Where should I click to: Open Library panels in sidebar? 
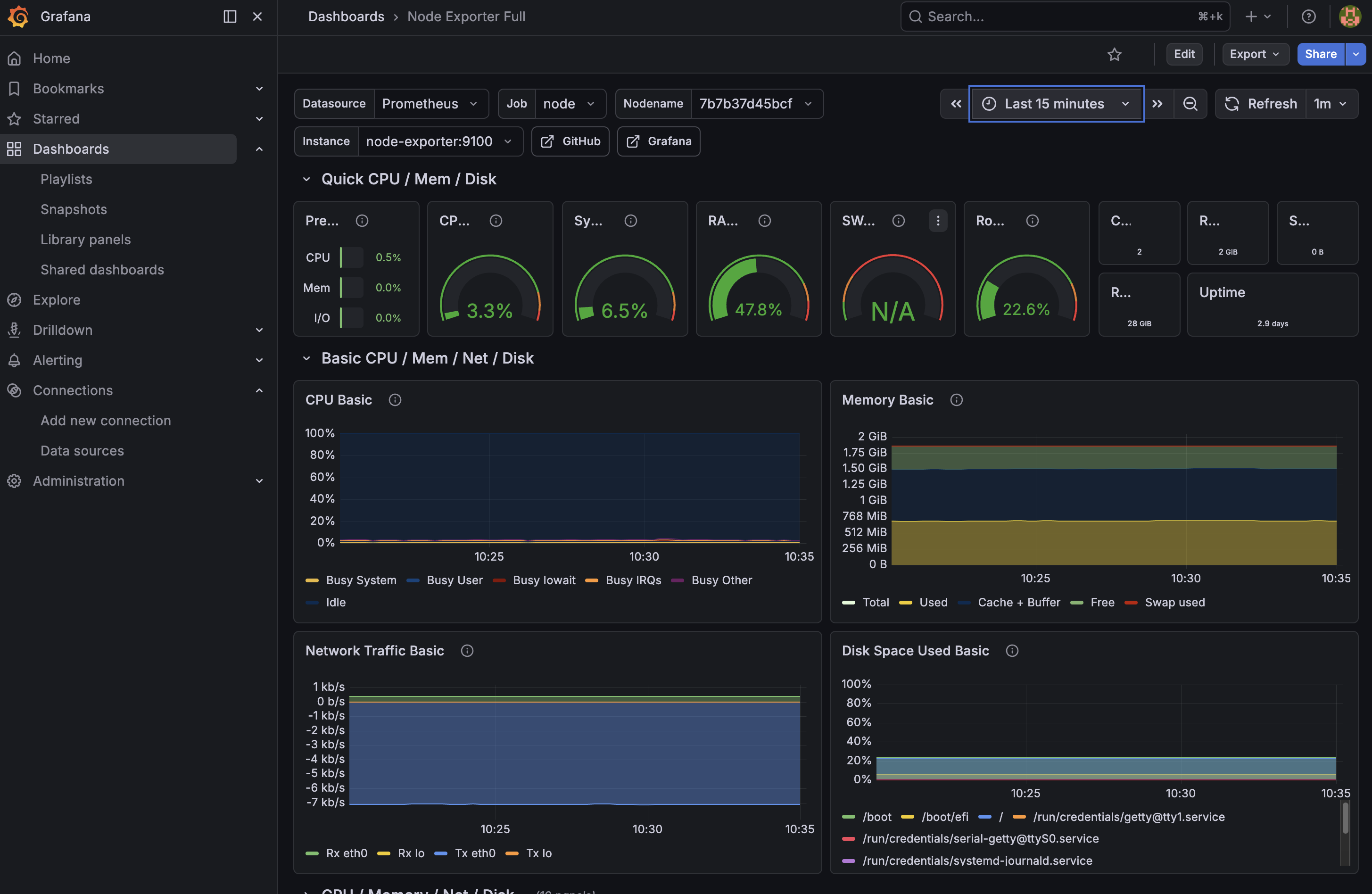tap(85, 239)
